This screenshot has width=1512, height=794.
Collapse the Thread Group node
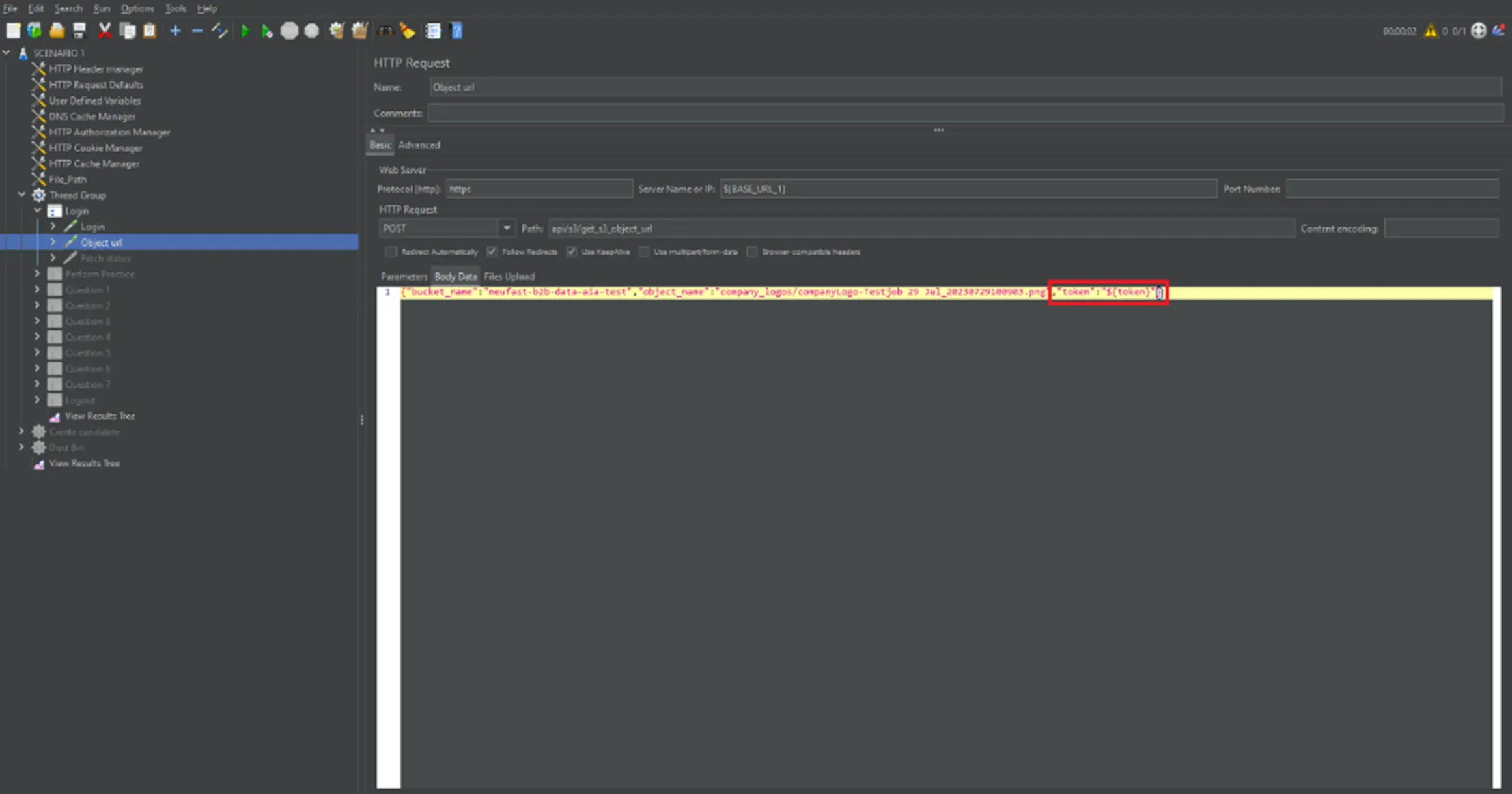[21, 195]
